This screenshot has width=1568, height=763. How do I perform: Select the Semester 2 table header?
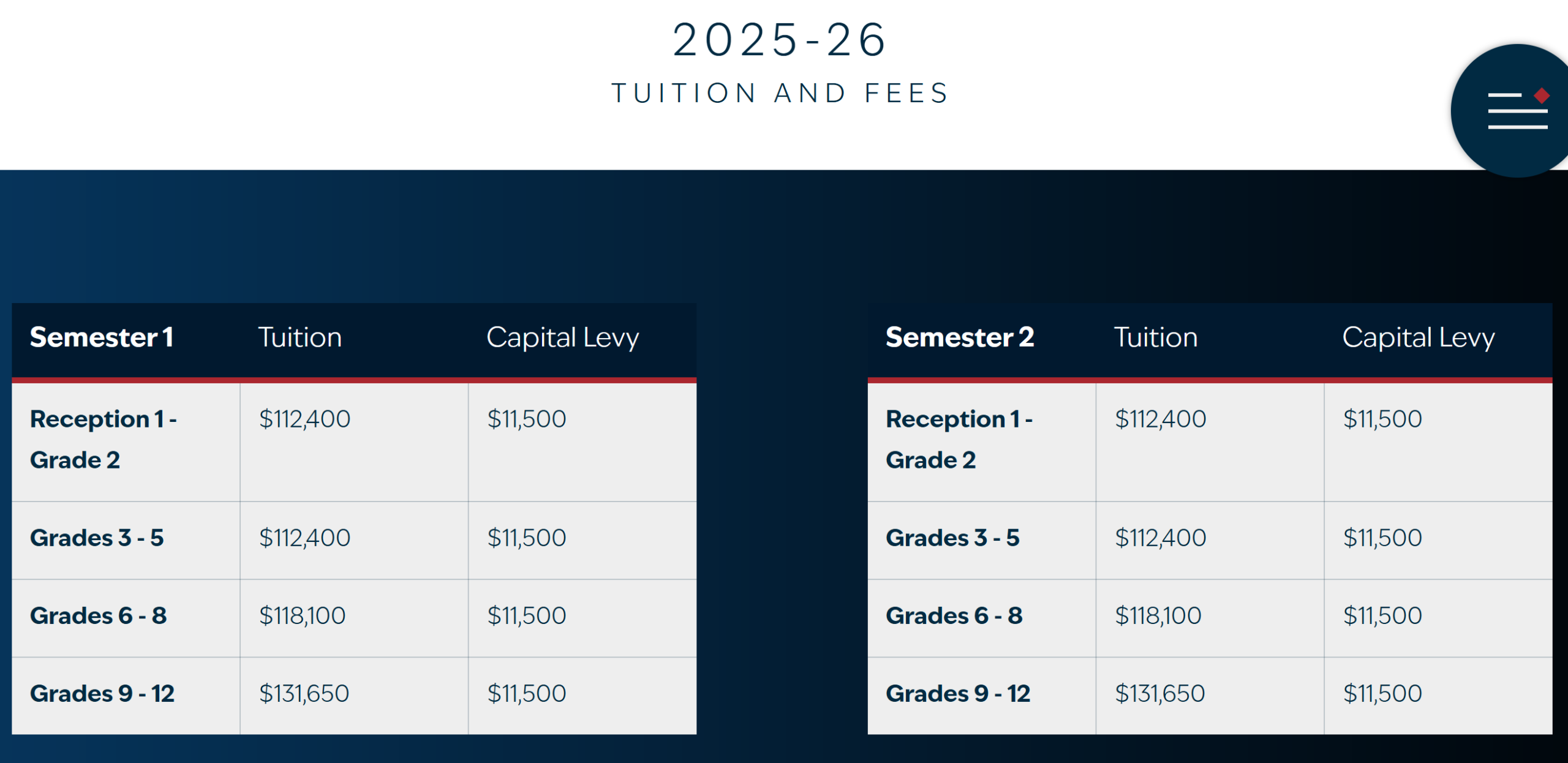[959, 337]
